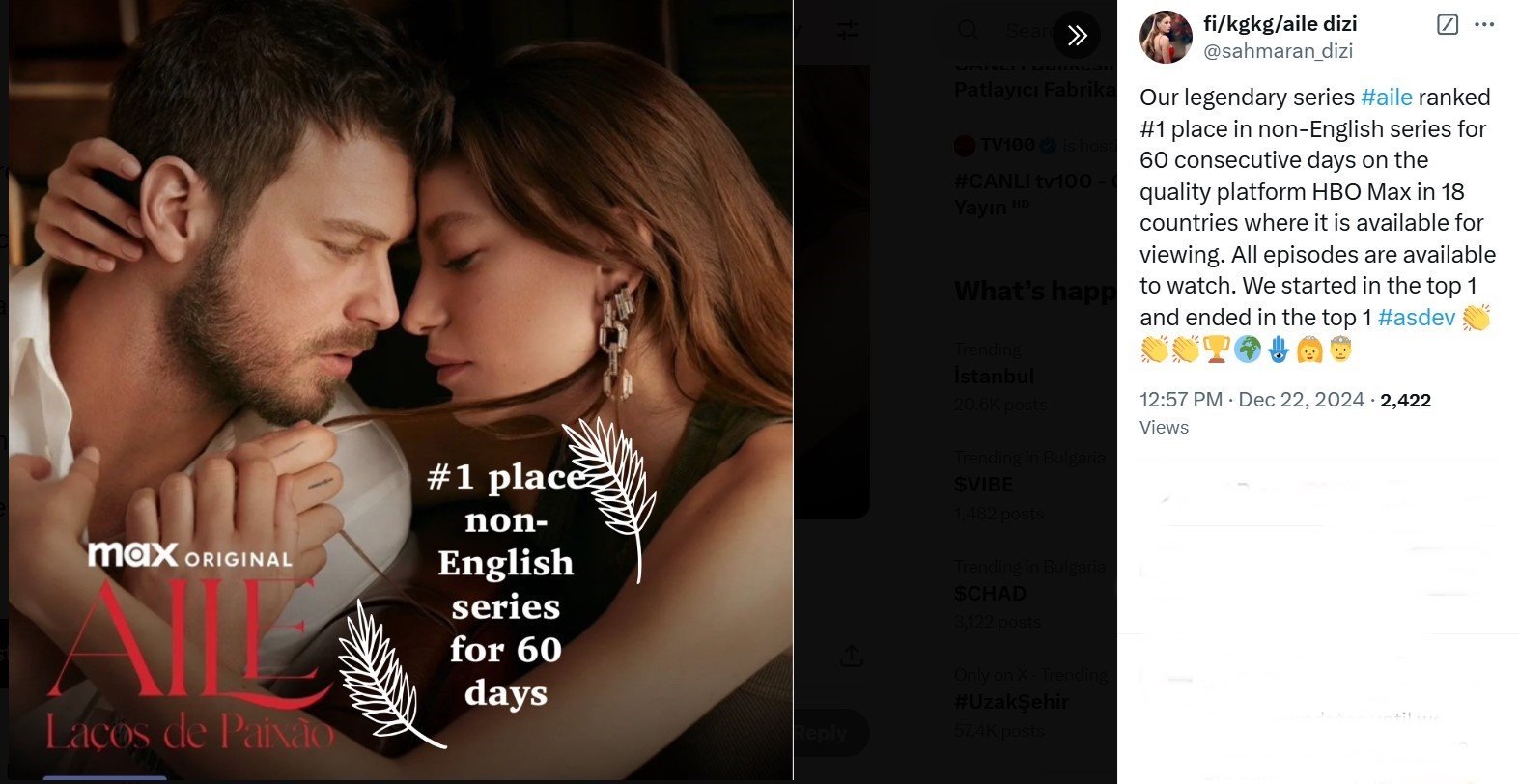Screen dimensions: 1519x784
Task: Click the share upload icon under image
Action: (851, 657)
